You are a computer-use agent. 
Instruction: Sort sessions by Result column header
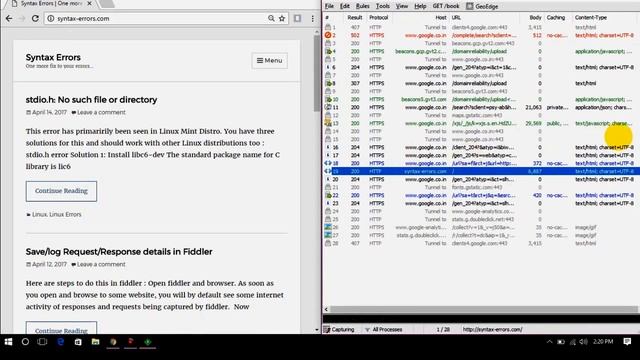tap(355, 18)
